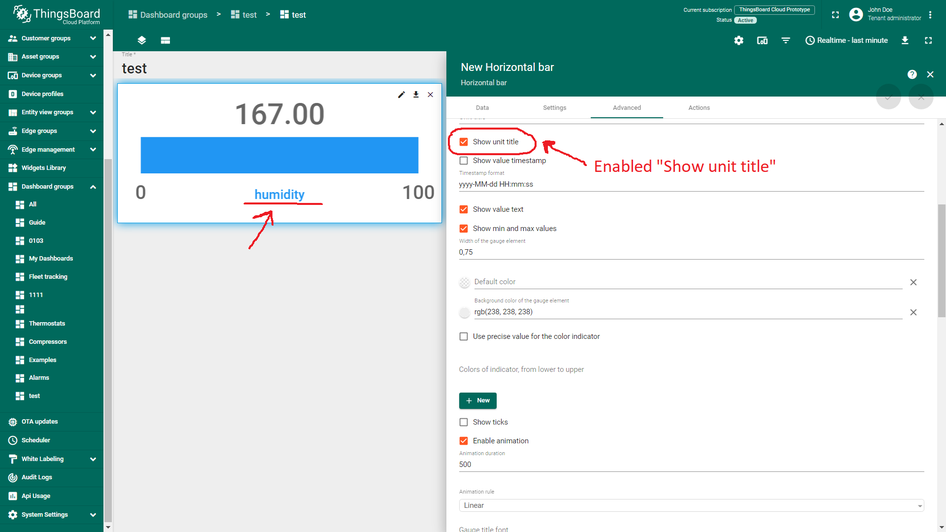Click the dashboard settings gear icon
946x532 pixels.
point(738,40)
